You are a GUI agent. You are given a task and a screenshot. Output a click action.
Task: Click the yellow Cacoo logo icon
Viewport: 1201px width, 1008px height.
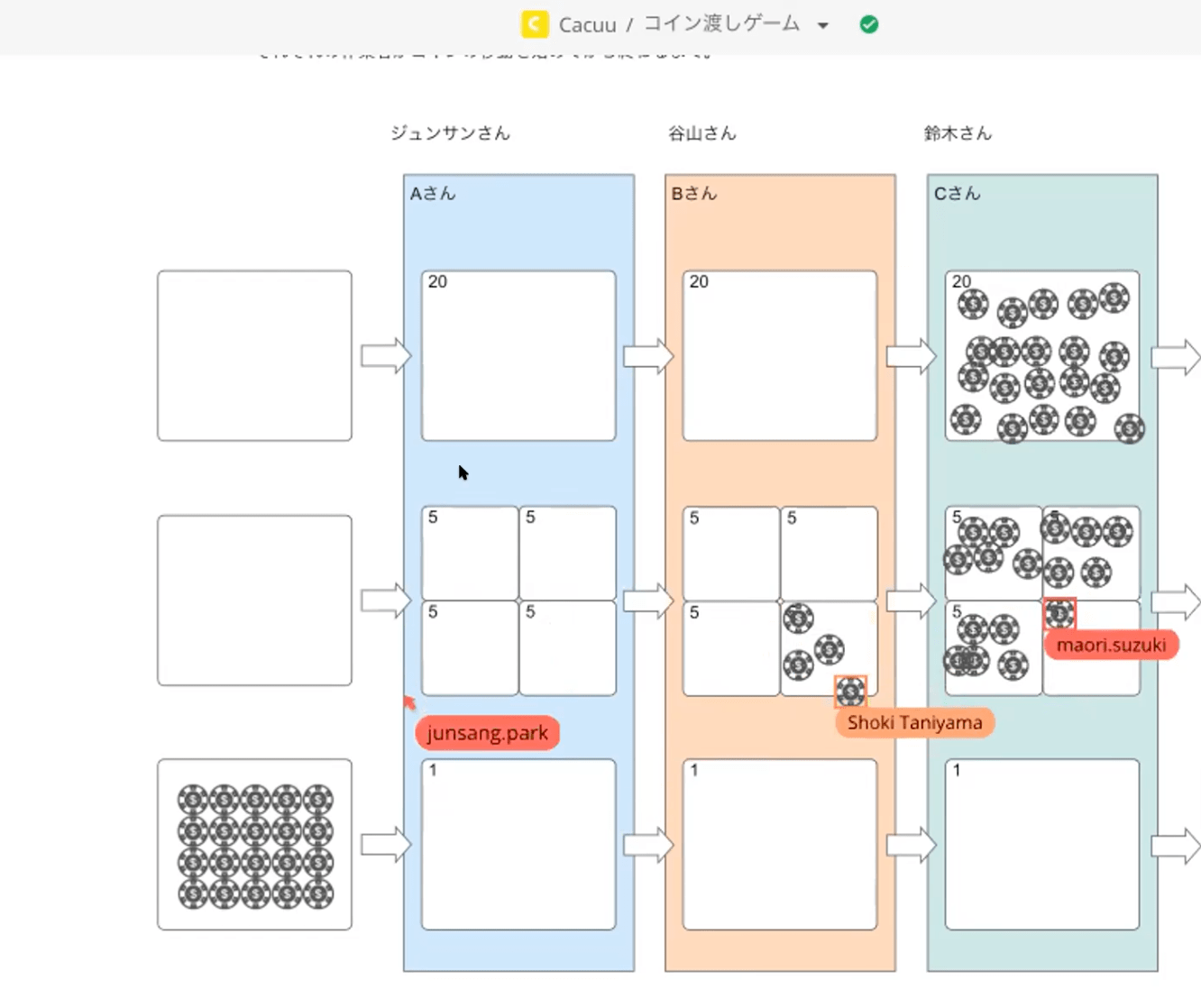[535, 24]
